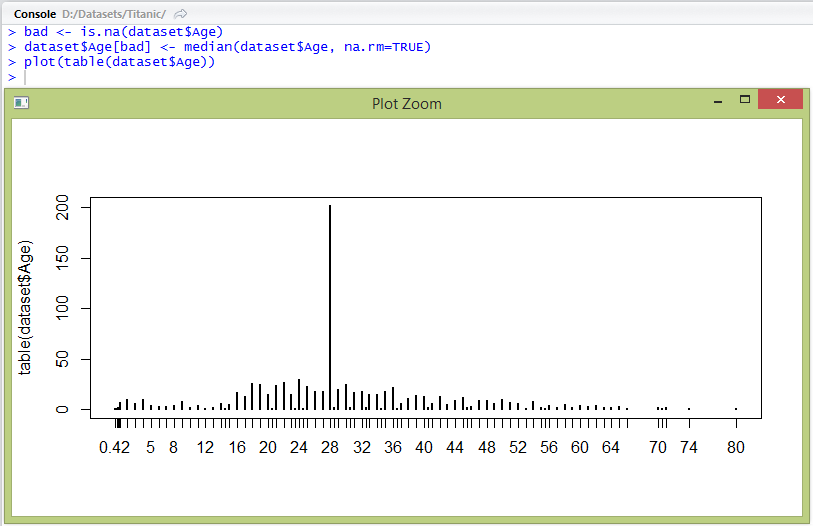Click the x-axis label 60
Viewport: 813px width, 526px height.
(580, 447)
